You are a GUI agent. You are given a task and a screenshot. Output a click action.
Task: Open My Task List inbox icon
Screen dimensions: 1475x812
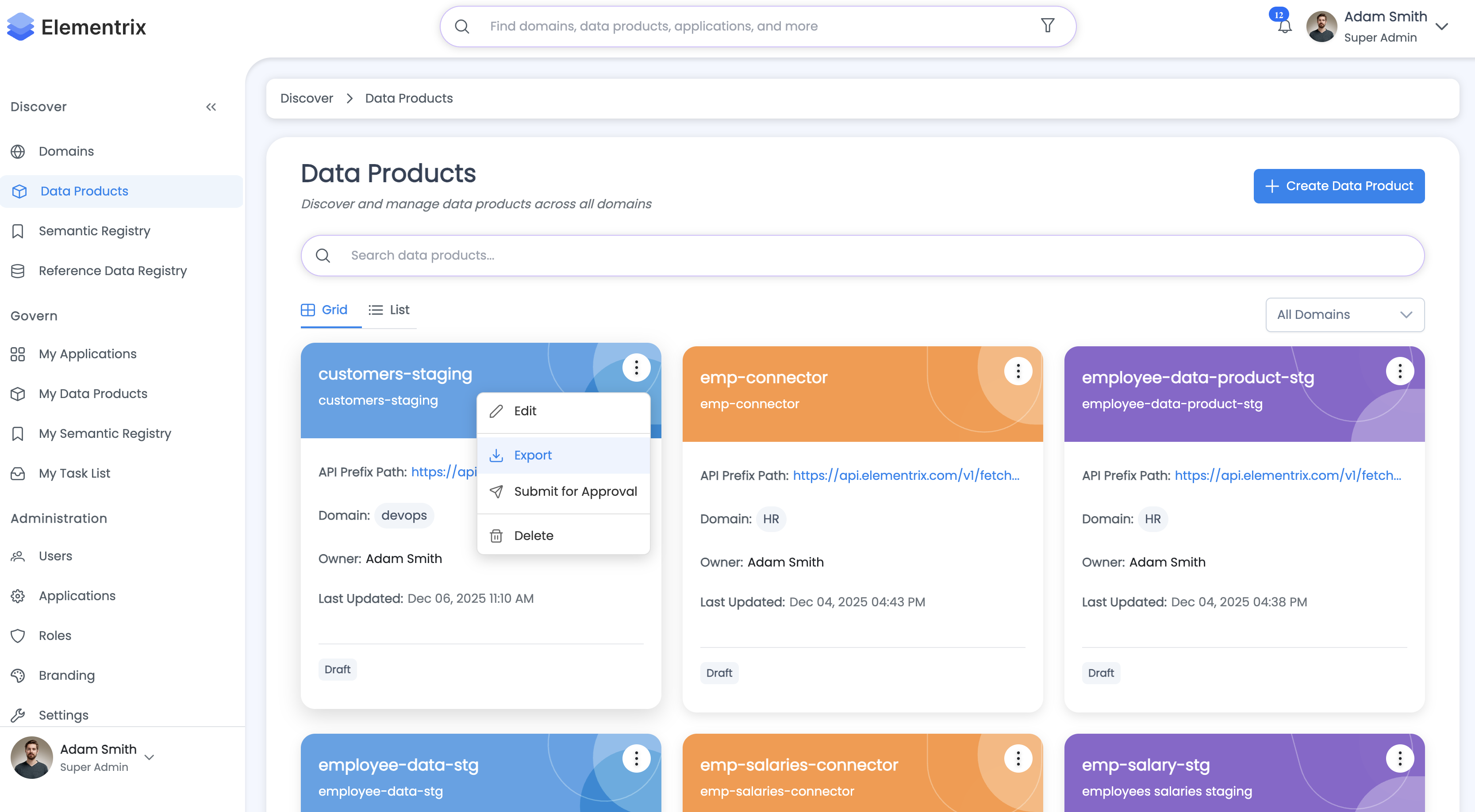tap(18, 474)
